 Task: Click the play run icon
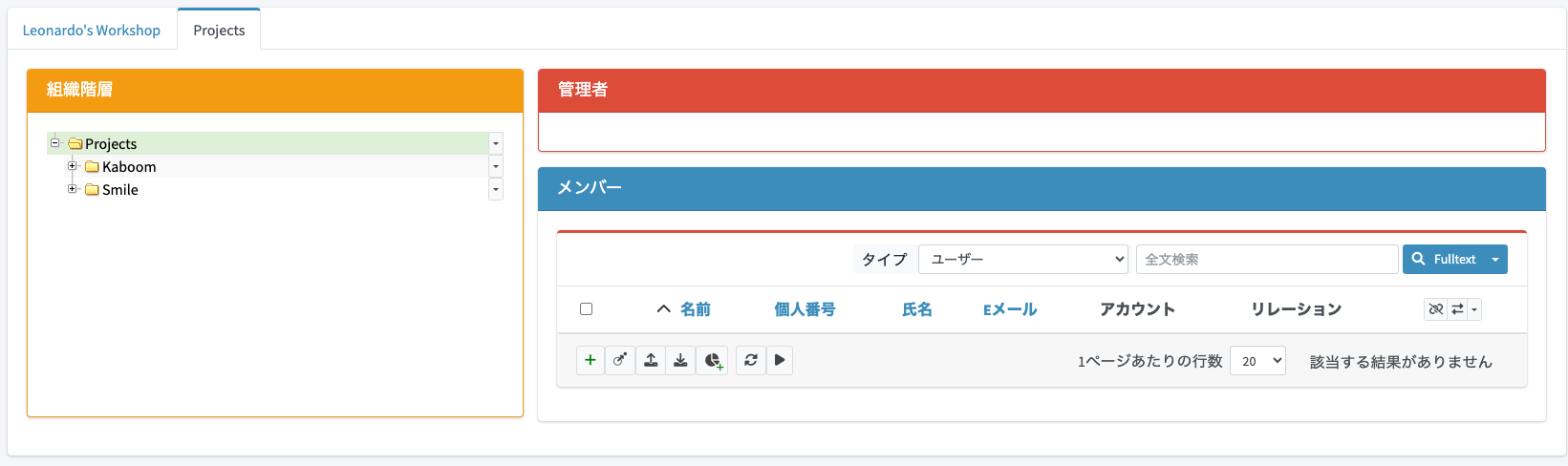[x=780, y=360]
